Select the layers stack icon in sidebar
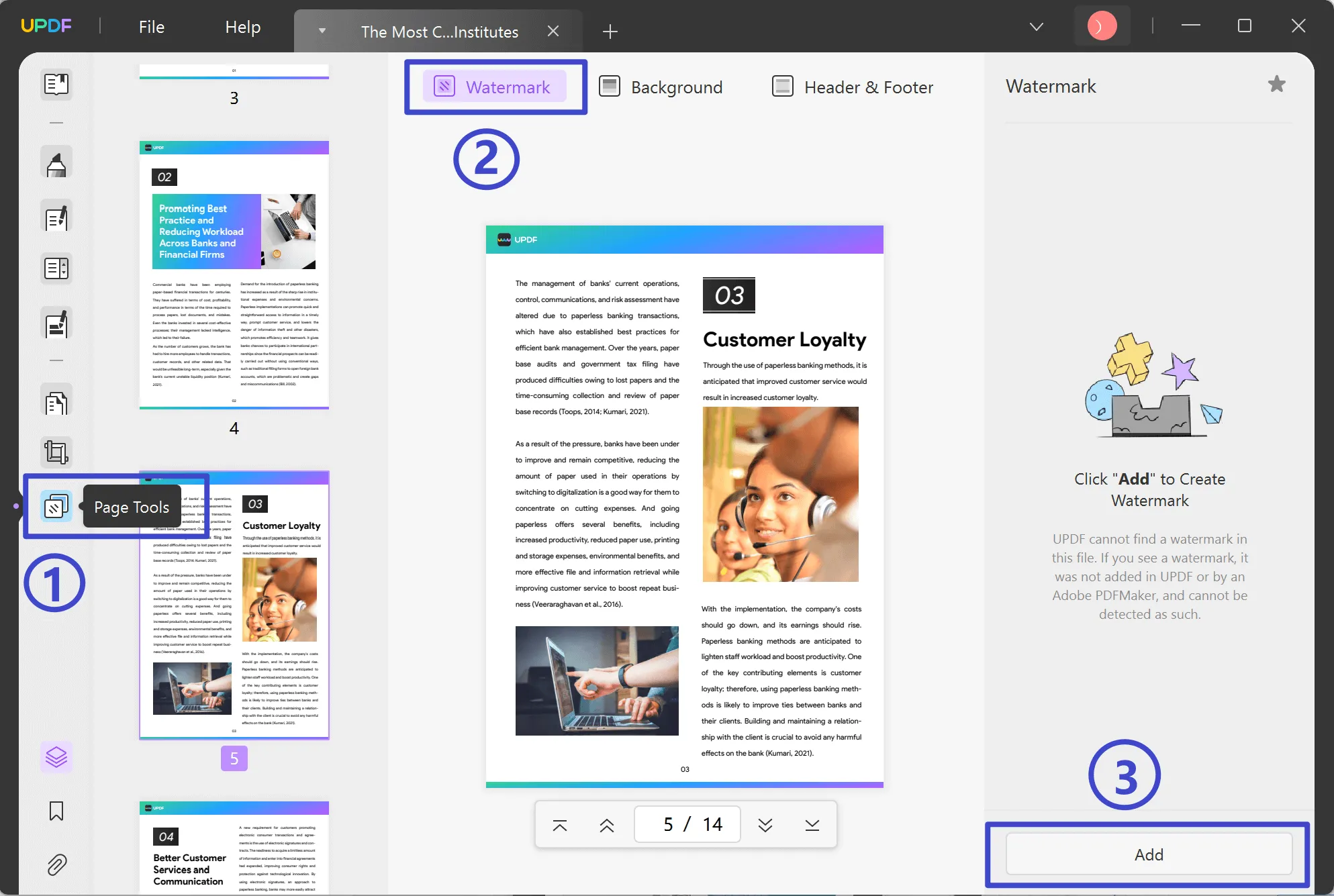 click(55, 757)
